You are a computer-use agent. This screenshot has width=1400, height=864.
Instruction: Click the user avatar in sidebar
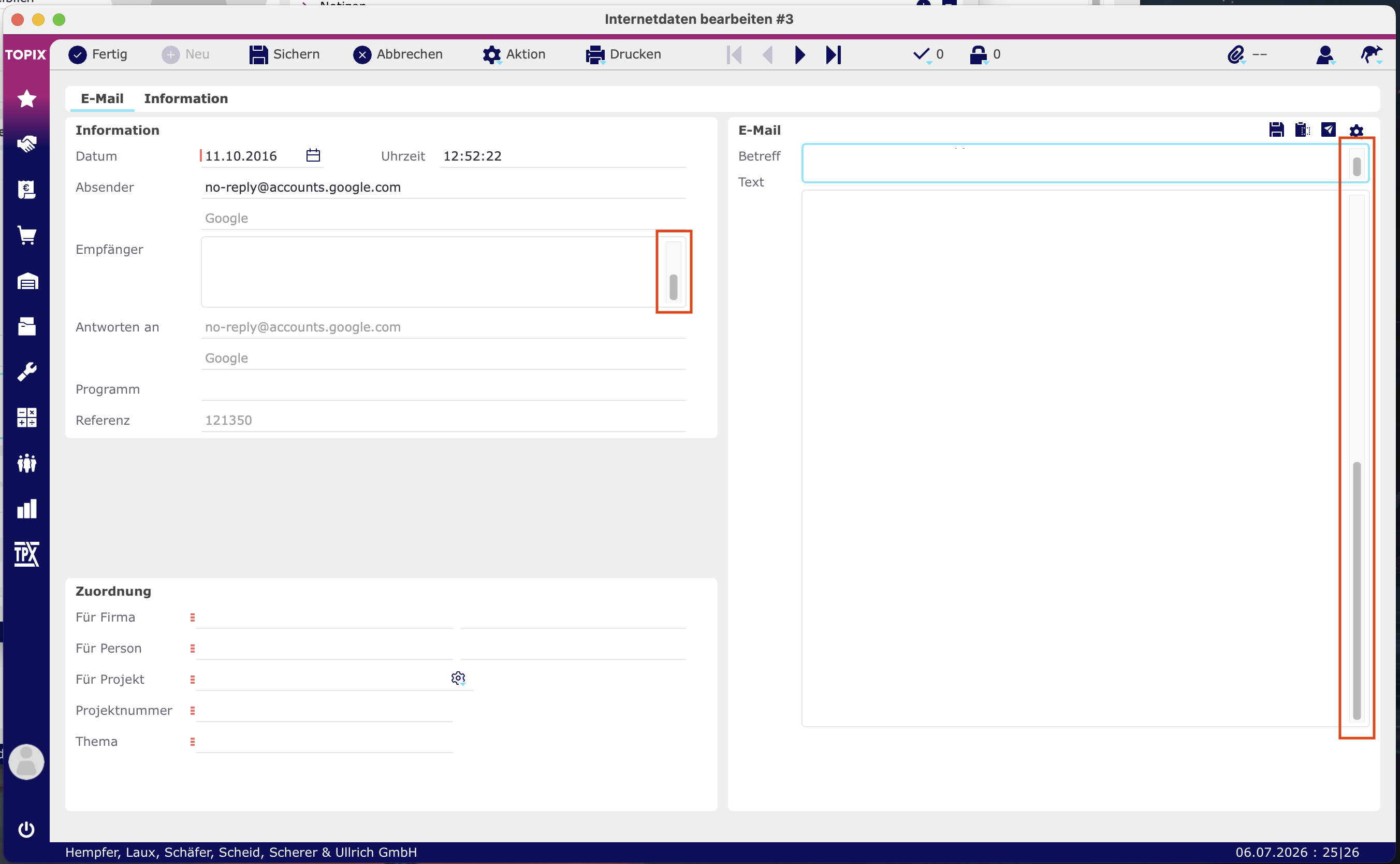(x=26, y=762)
